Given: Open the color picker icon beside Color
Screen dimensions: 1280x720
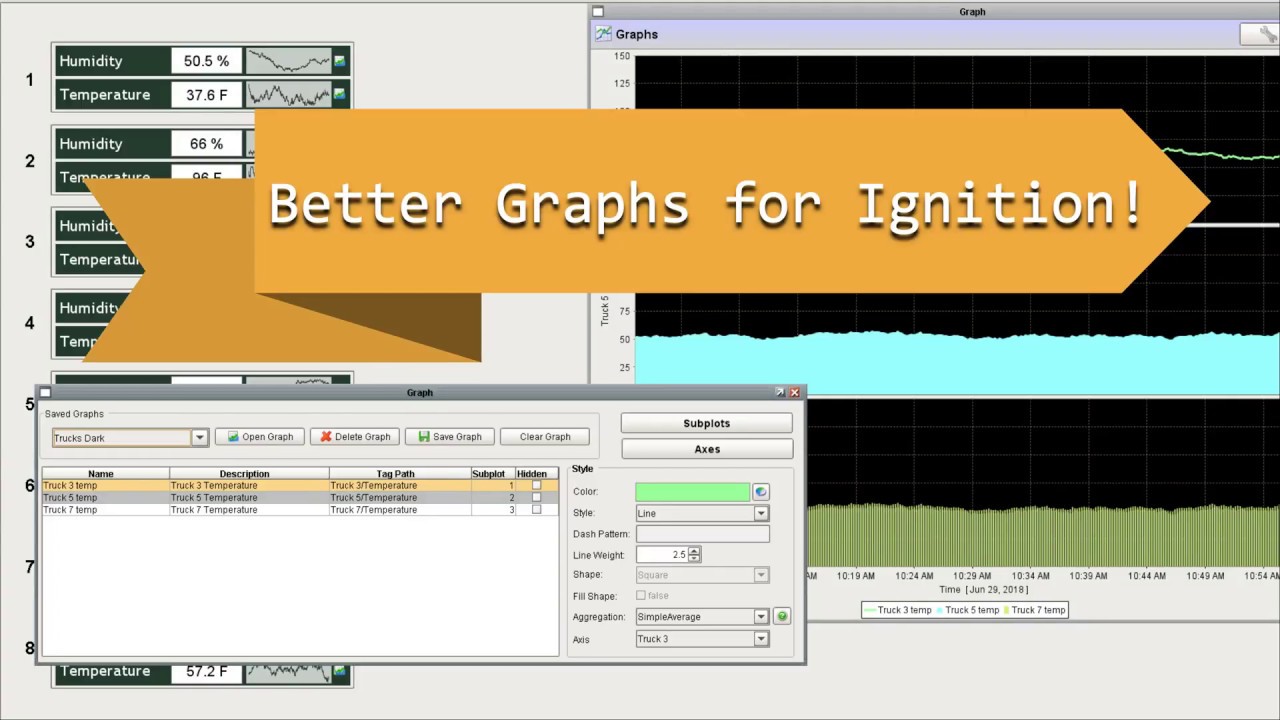Looking at the screenshot, I should point(761,492).
